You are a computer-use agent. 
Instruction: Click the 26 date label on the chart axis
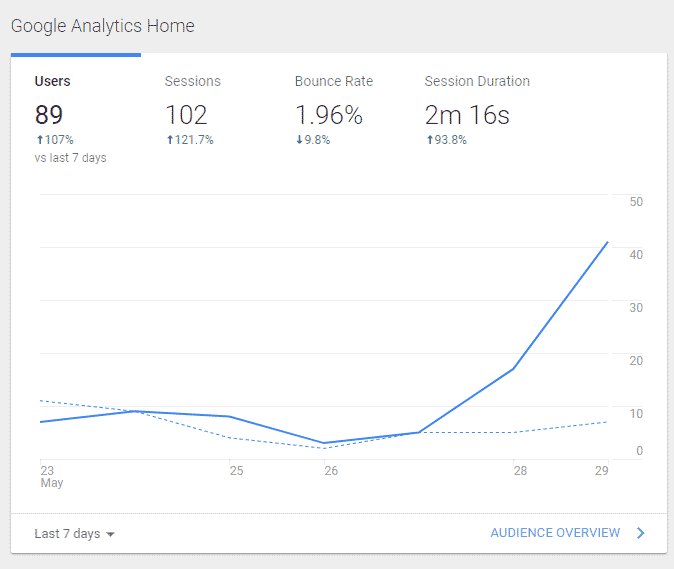pos(331,471)
